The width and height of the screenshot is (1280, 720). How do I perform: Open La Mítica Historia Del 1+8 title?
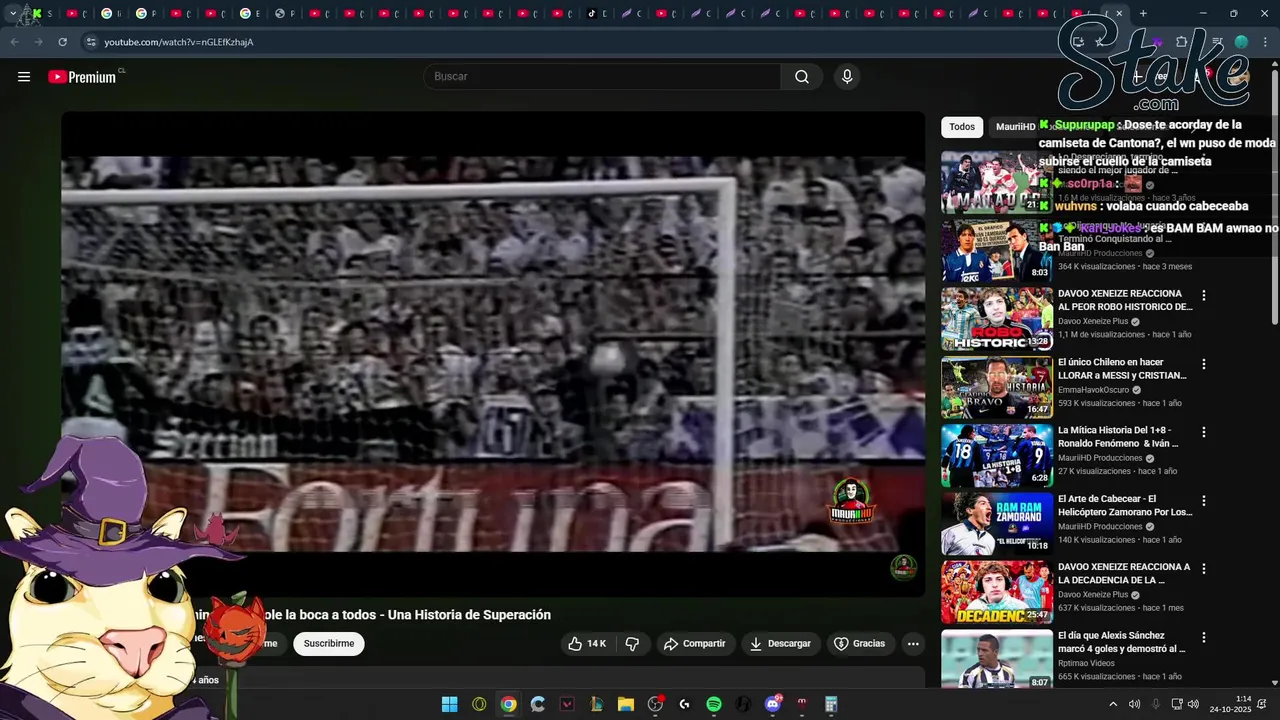point(1118,437)
